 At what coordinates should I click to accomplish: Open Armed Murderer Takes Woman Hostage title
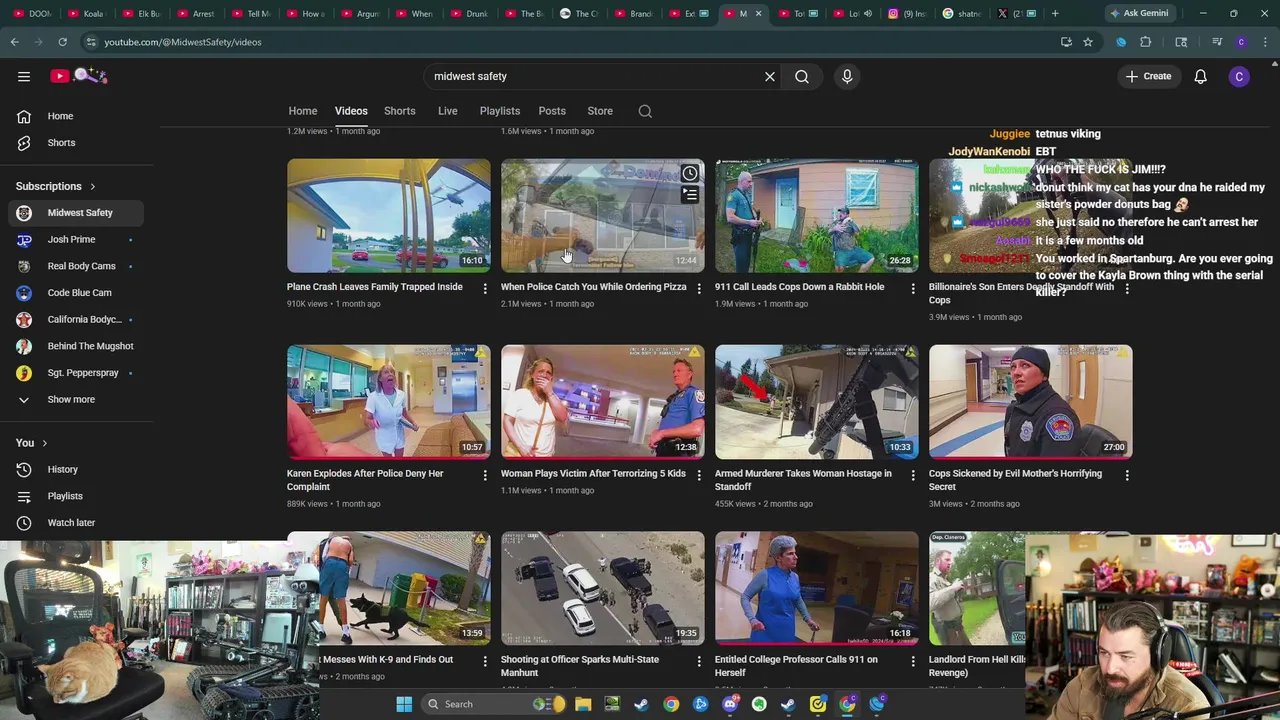click(803, 480)
